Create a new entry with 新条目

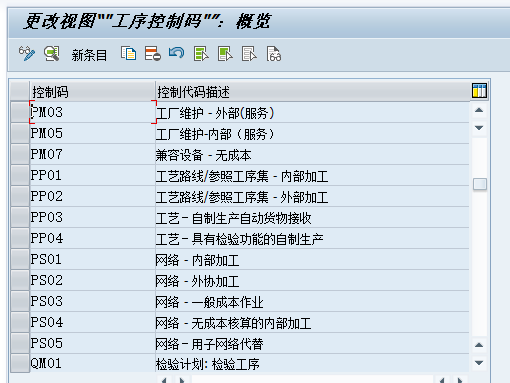89,55
